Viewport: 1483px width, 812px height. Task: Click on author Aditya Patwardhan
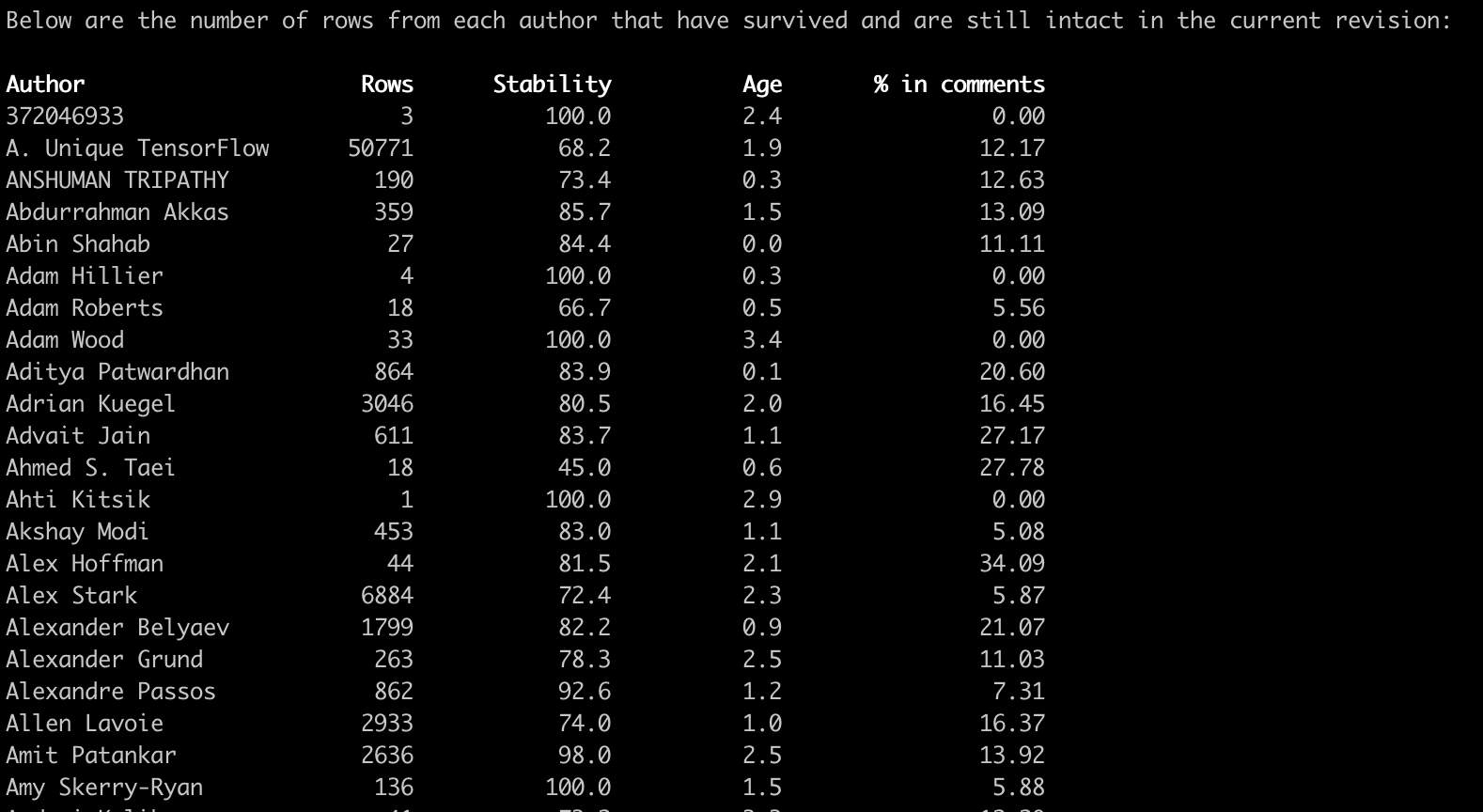(117, 372)
